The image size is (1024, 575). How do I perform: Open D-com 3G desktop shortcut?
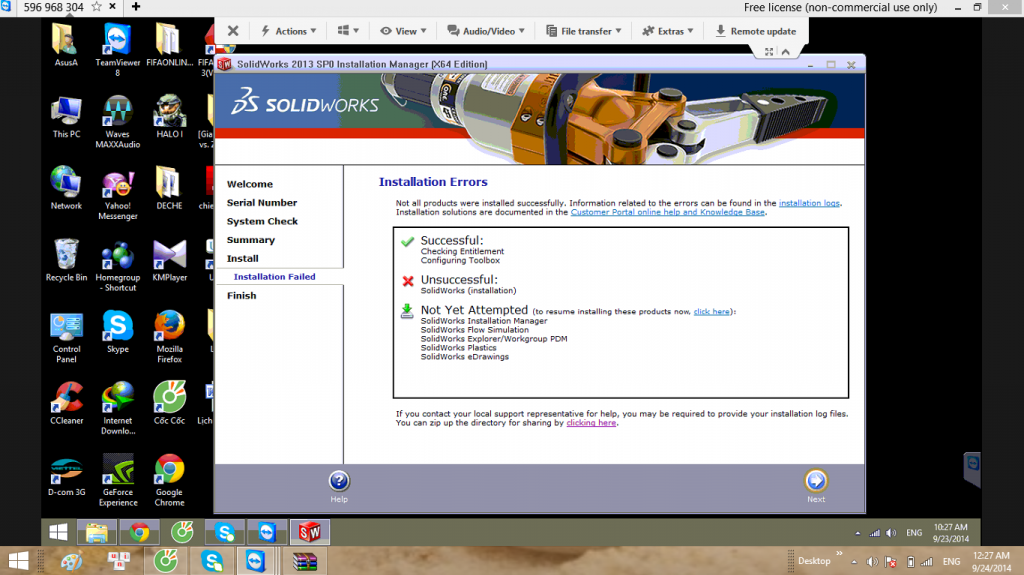click(x=67, y=475)
